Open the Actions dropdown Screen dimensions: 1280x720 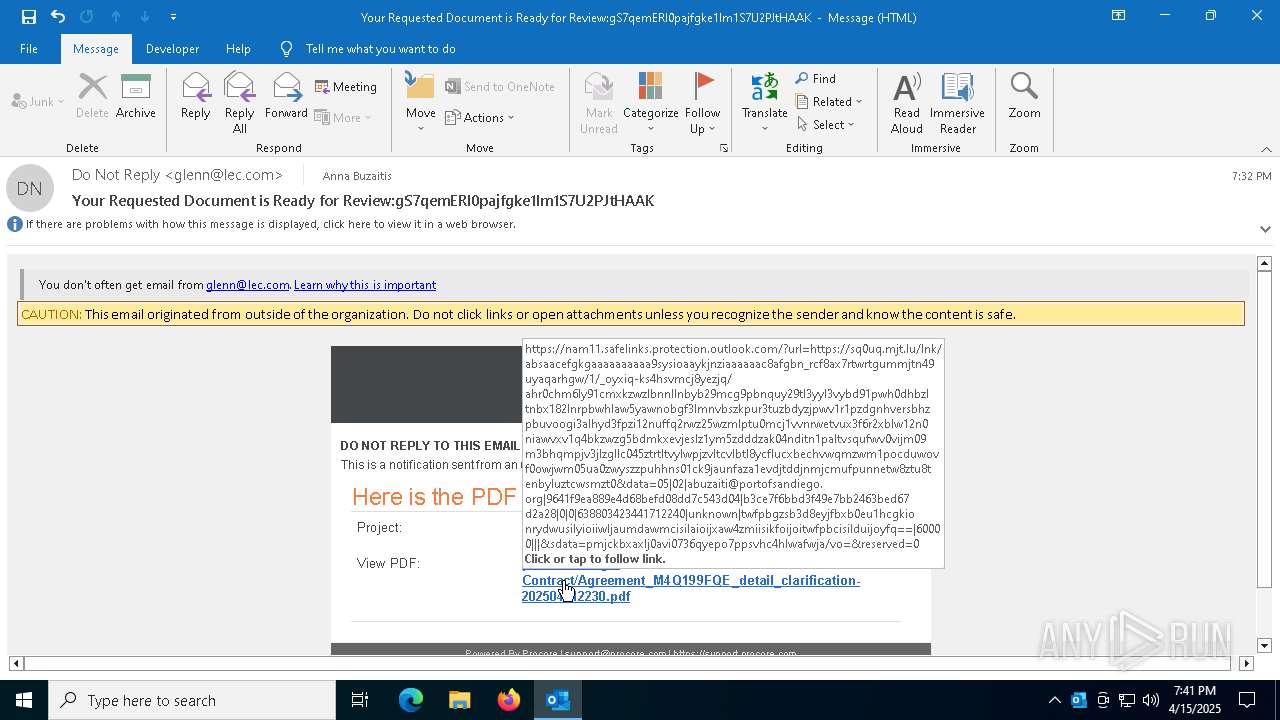(480, 117)
